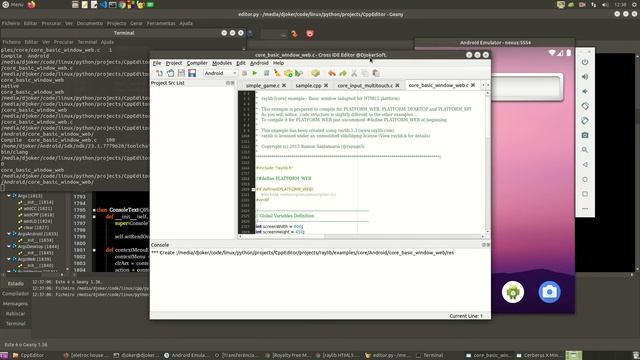Screen dimensions: 640x360
Task: Click the emulator Home circle icon
Action: coord(585,179)
